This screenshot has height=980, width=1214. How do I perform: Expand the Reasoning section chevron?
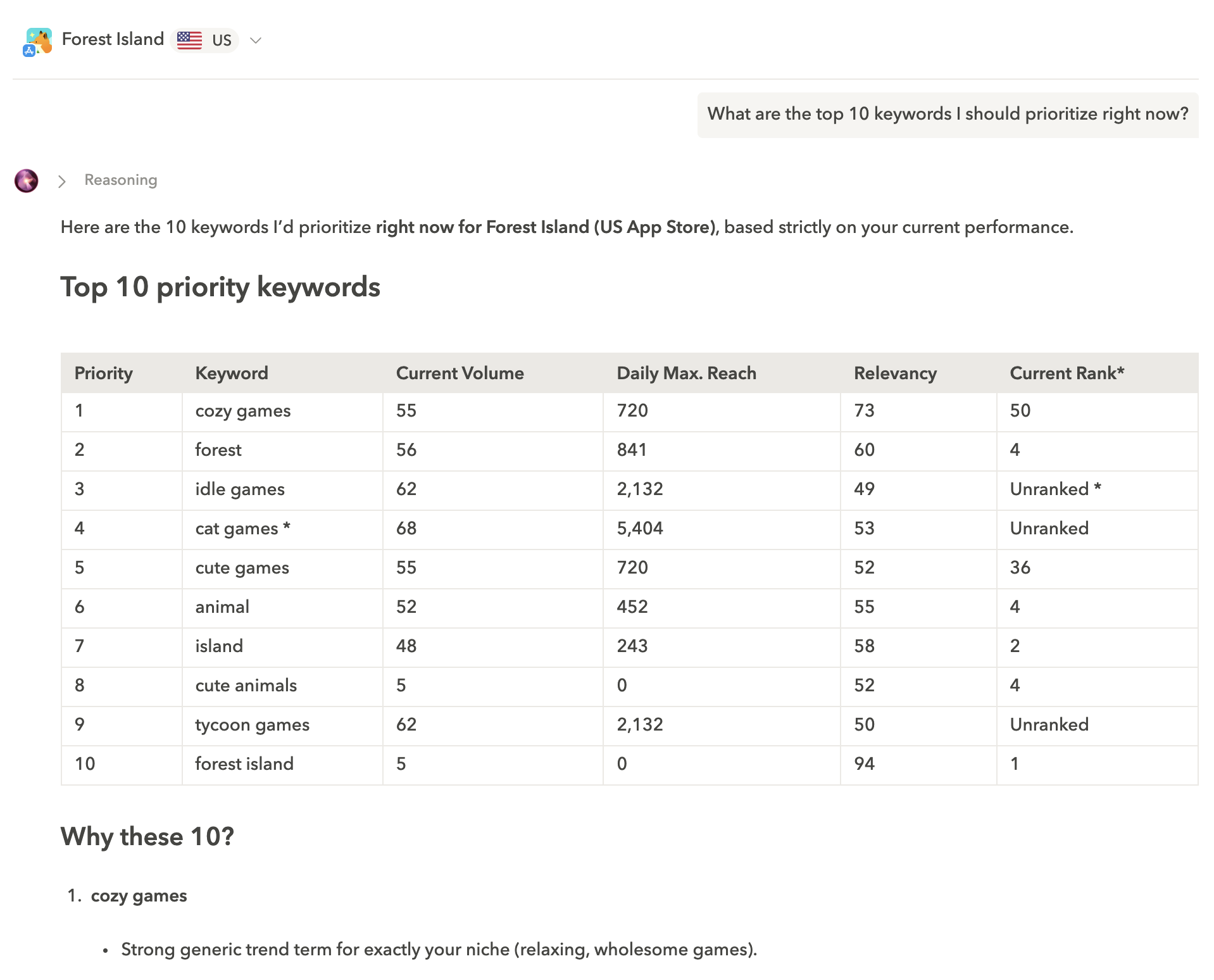pyautogui.click(x=61, y=182)
